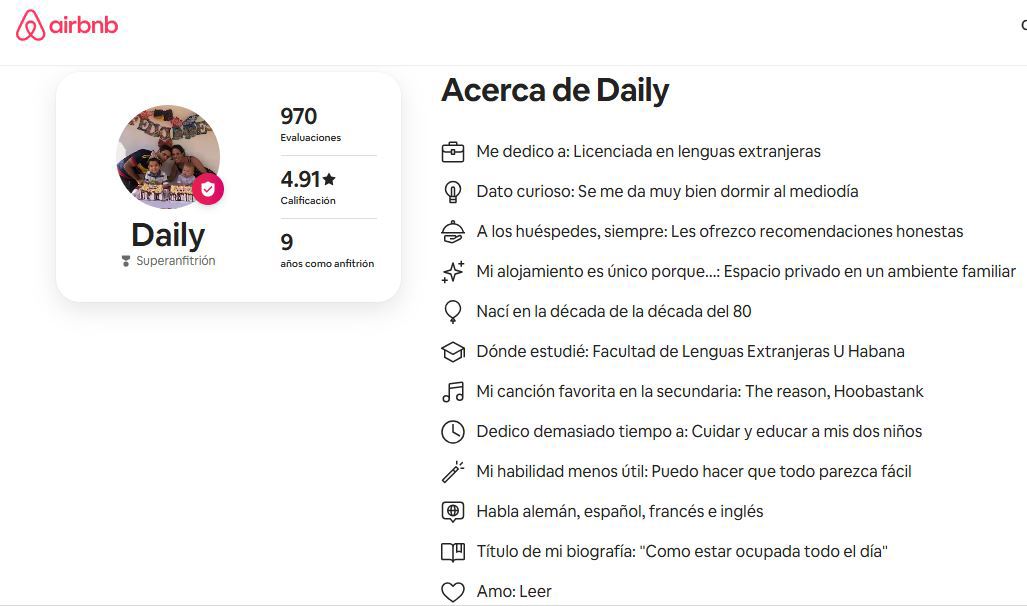1027x606 pixels.
Task: Click the clock icon beside Dedico demasiado tiempo
Action: pos(453,432)
